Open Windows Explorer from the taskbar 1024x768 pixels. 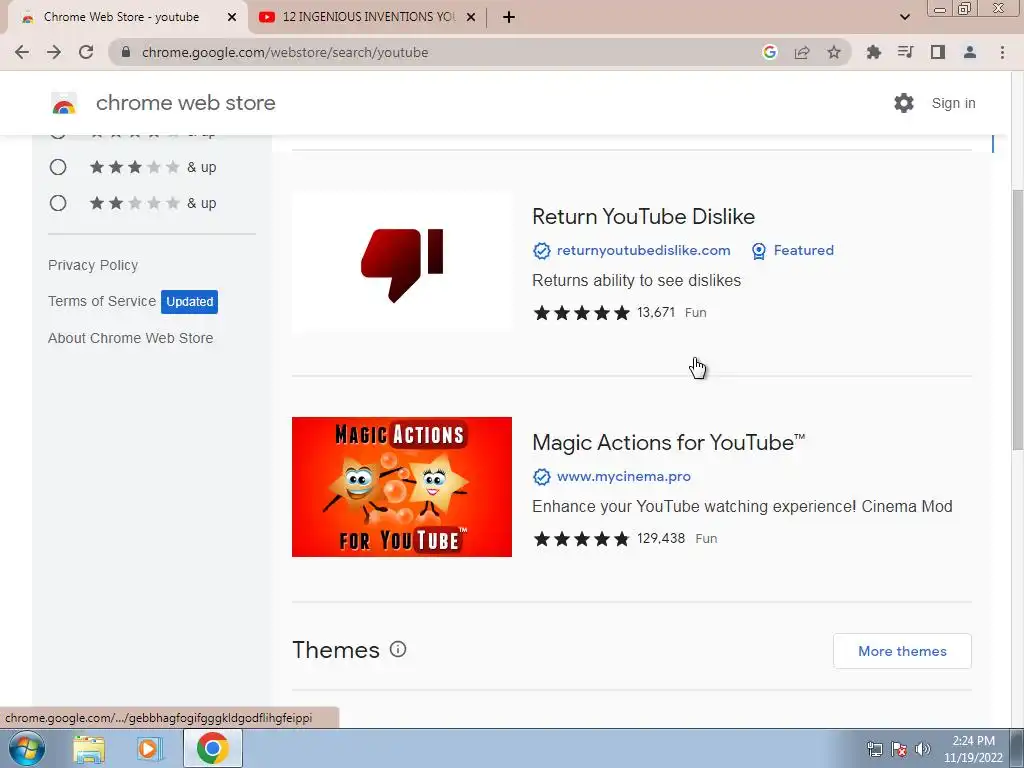89,748
